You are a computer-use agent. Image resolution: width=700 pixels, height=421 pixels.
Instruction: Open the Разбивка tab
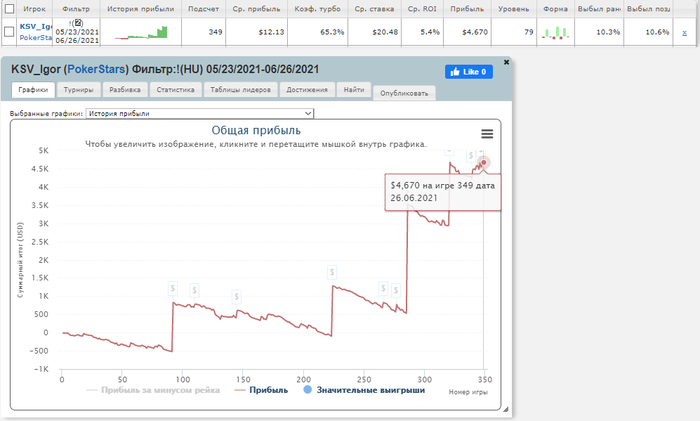tap(125, 89)
